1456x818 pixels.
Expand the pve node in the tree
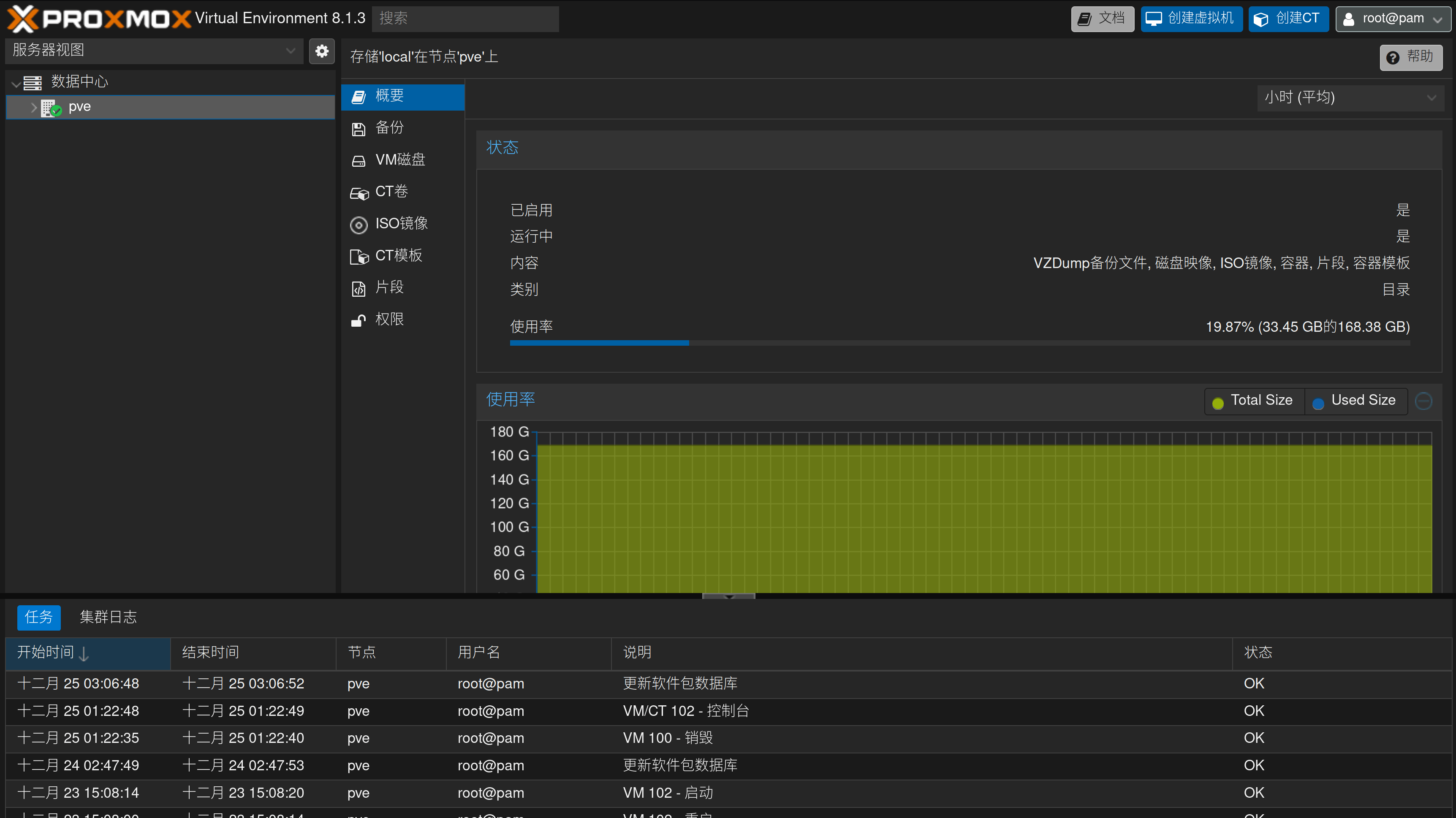pyautogui.click(x=34, y=107)
